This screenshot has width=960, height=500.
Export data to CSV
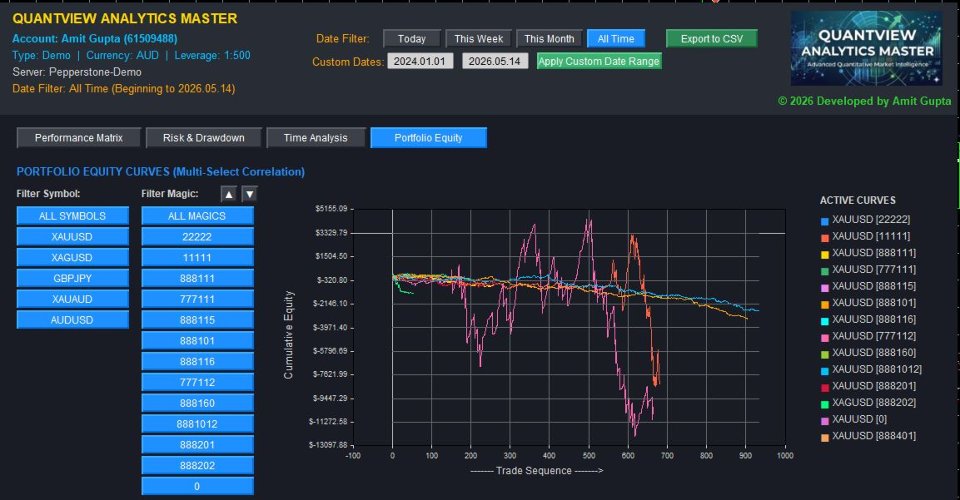click(x=711, y=39)
